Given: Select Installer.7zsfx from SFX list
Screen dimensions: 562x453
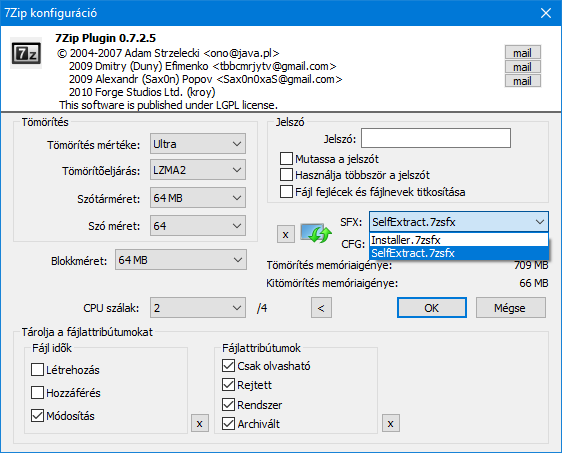Looking at the screenshot, I should [x=459, y=240].
